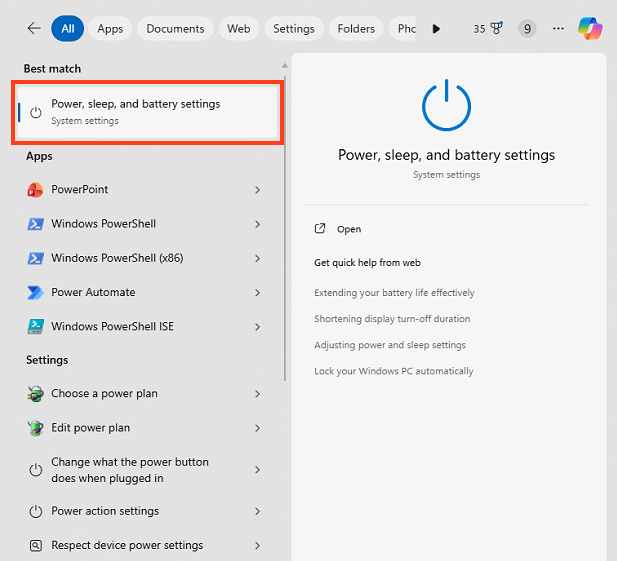This screenshot has width=617, height=561.
Task: Expand Power action settings chevron
Action: (257, 511)
